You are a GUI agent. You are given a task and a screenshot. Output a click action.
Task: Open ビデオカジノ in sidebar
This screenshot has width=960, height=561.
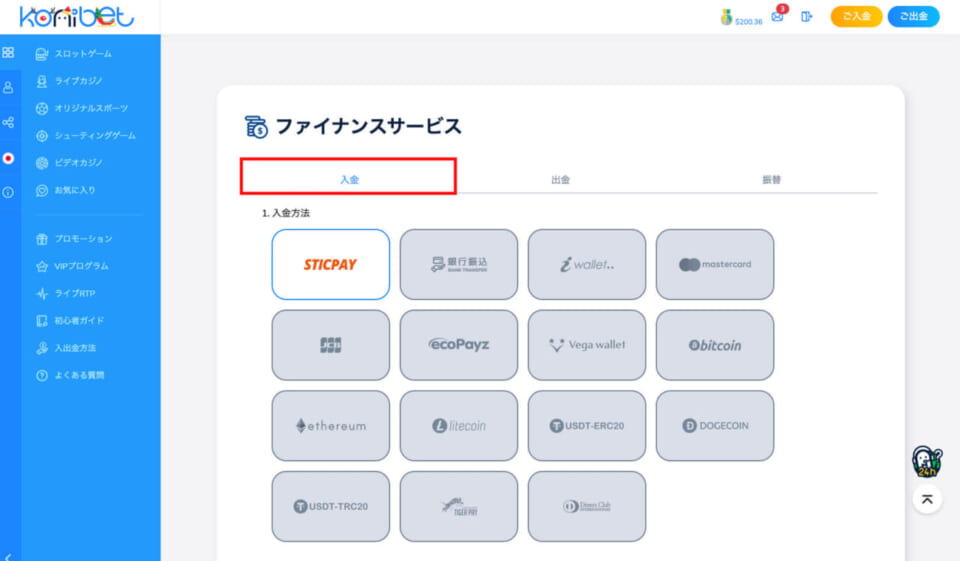coord(69,163)
